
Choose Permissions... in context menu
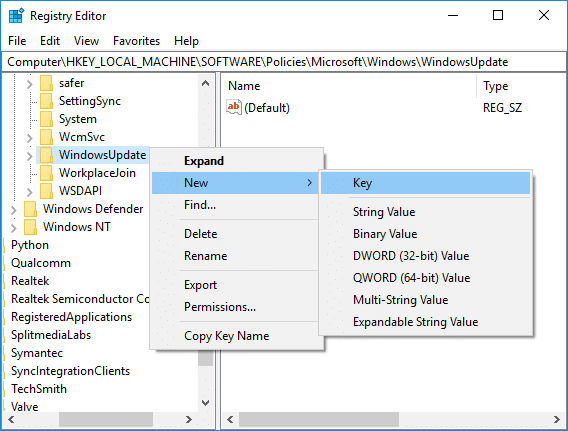220,307
